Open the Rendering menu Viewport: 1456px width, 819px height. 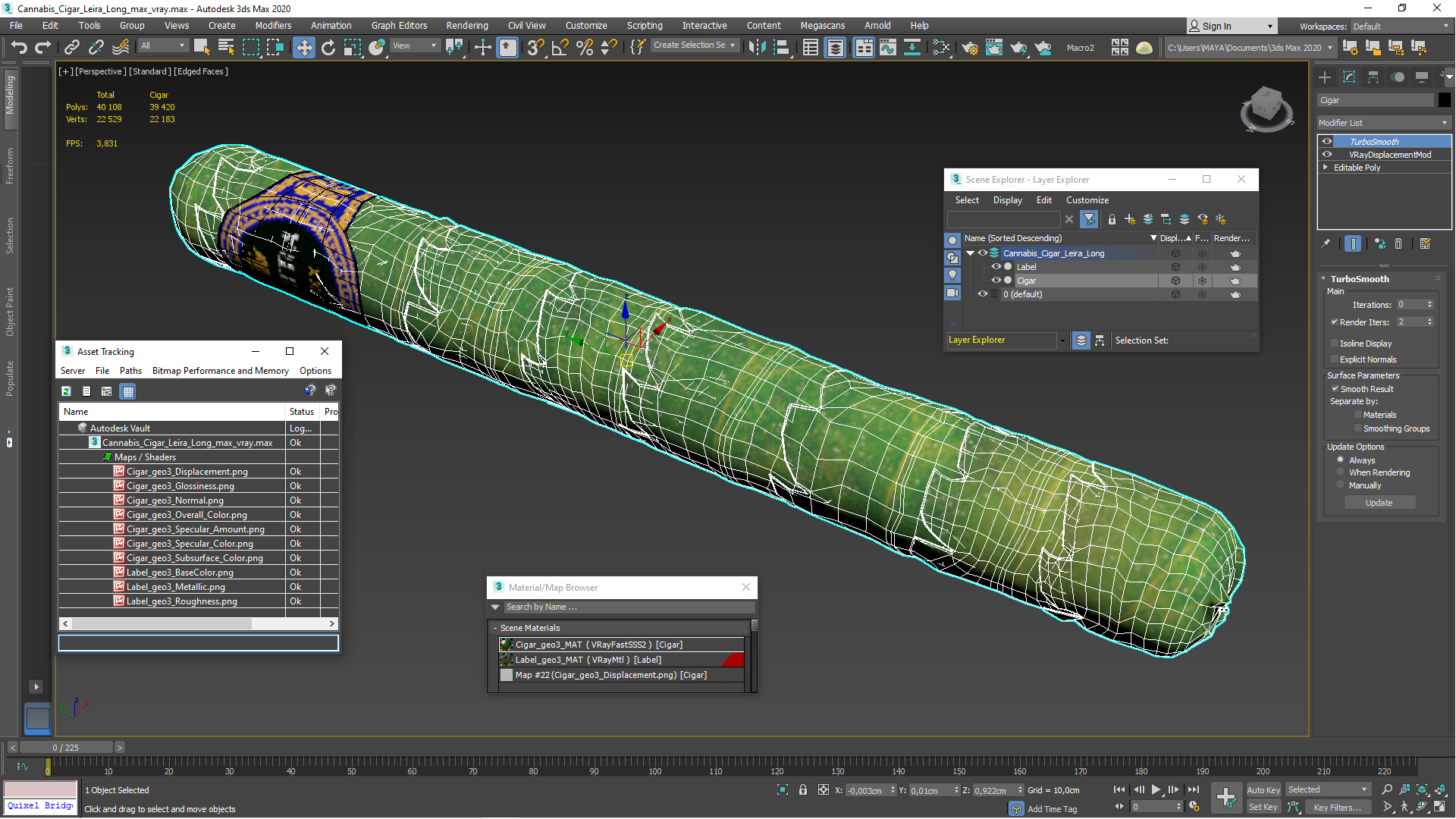[x=467, y=26]
